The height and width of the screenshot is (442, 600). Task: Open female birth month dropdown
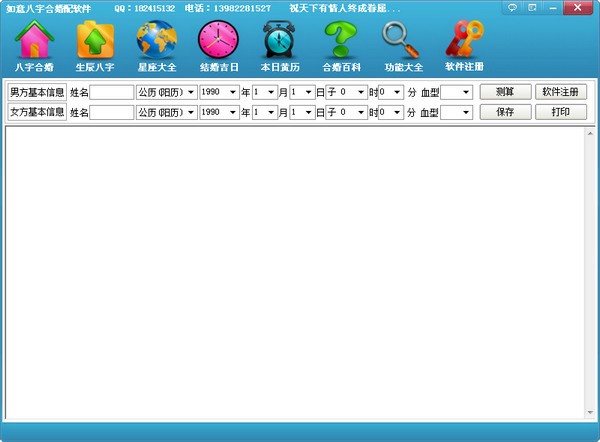click(x=265, y=113)
